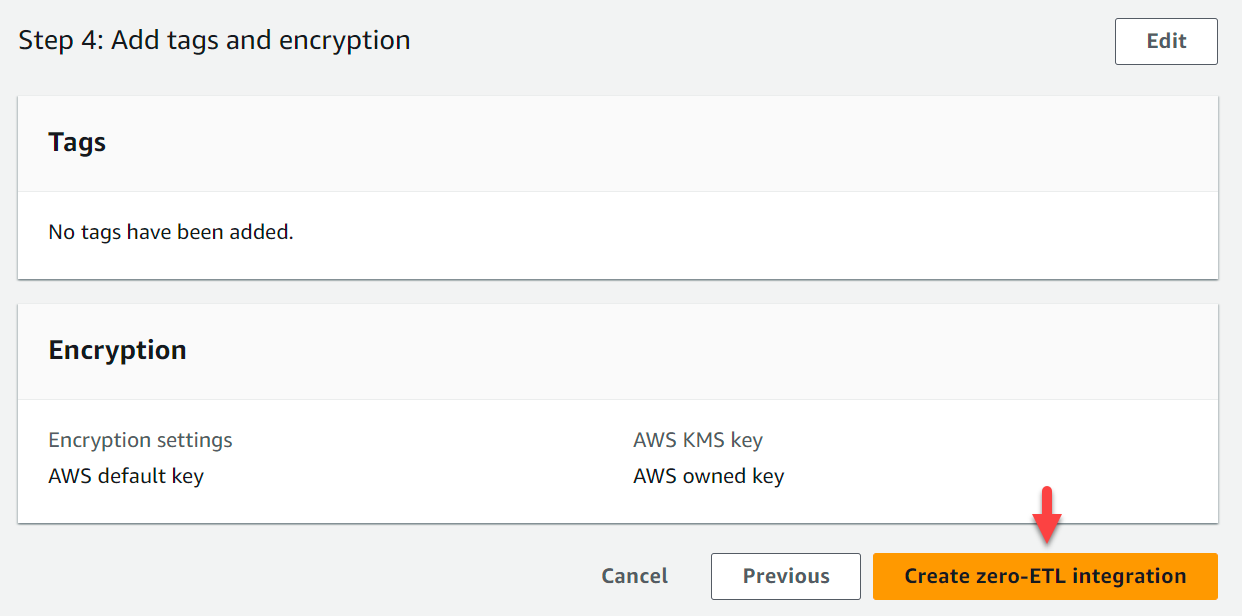
Task: Select the AWS default key value text
Action: tap(126, 476)
